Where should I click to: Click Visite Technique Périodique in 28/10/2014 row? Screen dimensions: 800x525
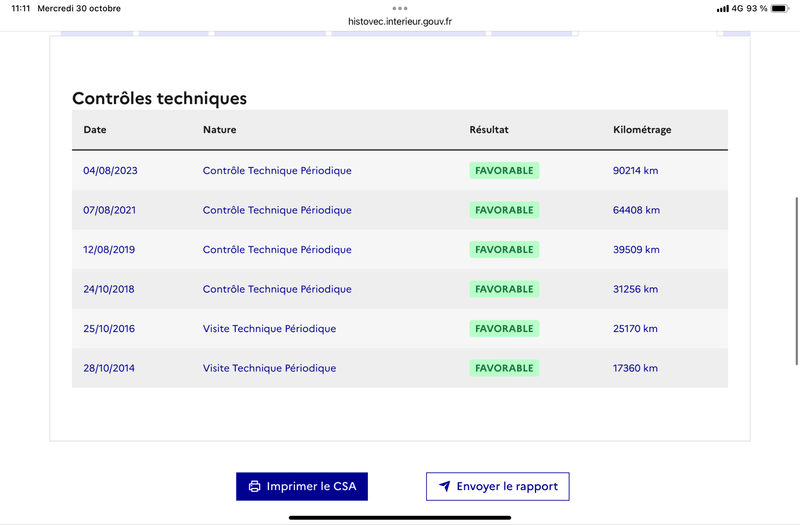269,368
